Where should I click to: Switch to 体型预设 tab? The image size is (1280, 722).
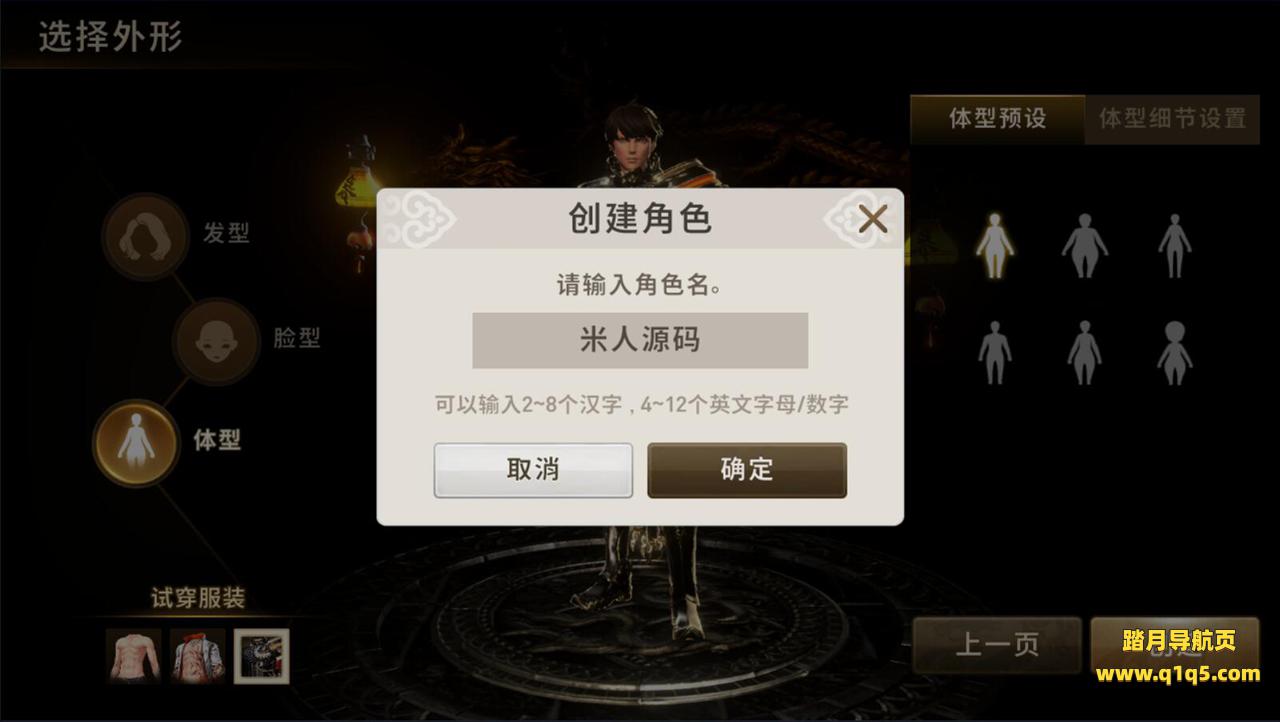[997, 119]
